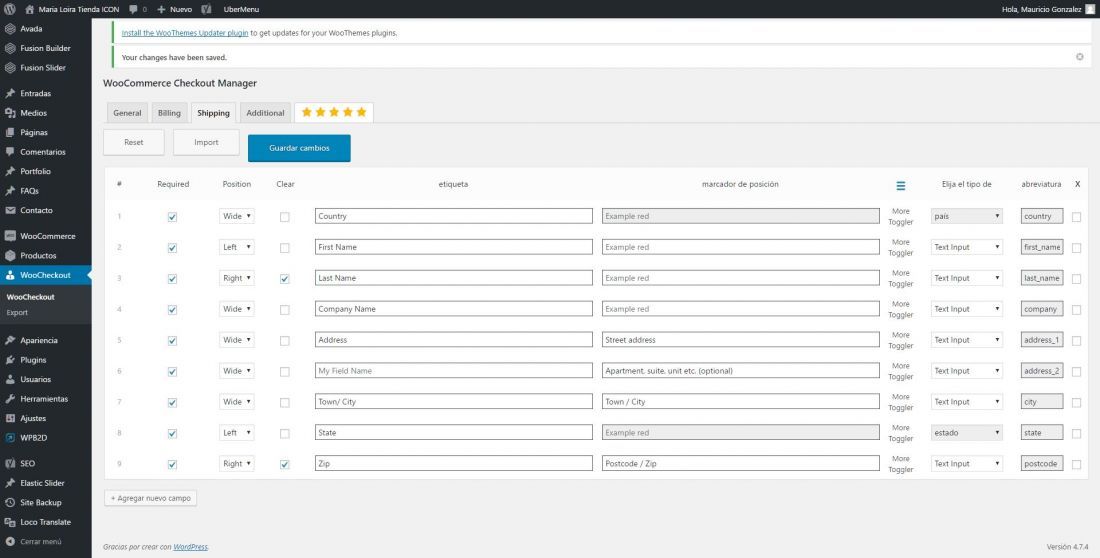This screenshot has width=1100, height=558.
Task: Switch to the General tab
Action: click(x=127, y=113)
